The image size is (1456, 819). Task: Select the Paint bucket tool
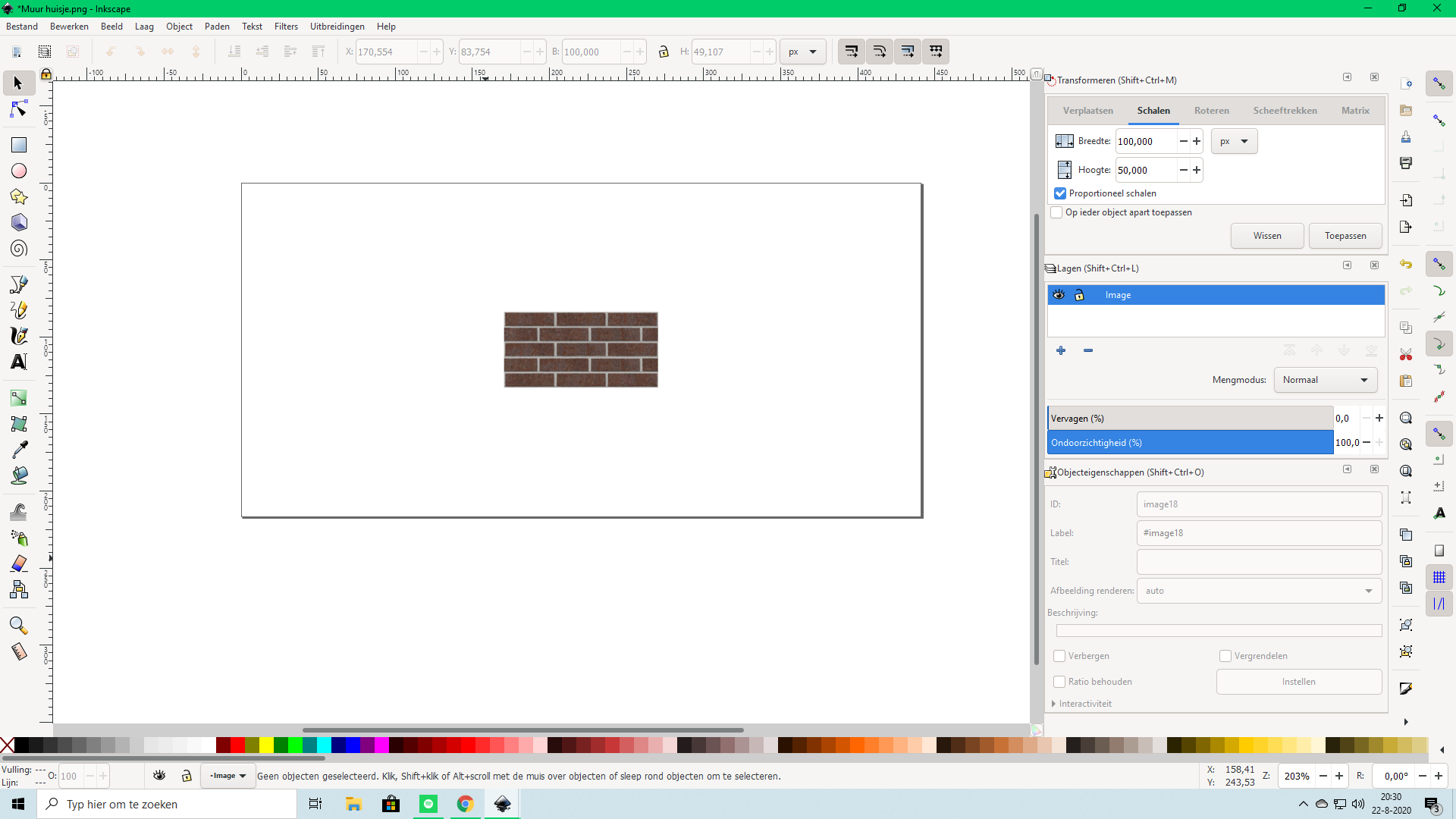(x=19, y=475)
